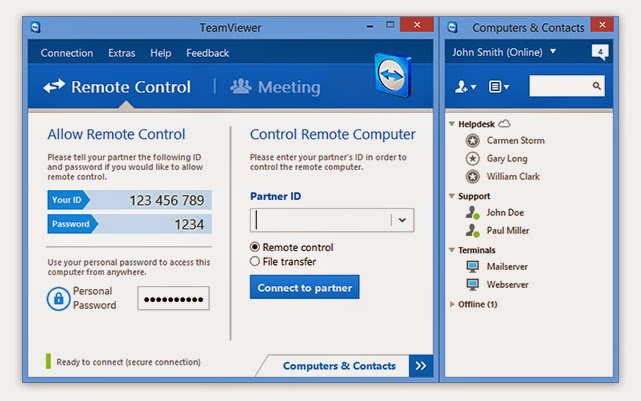Select contact Paul Miller
641x401 pixels.
click(x=508, y=231)
